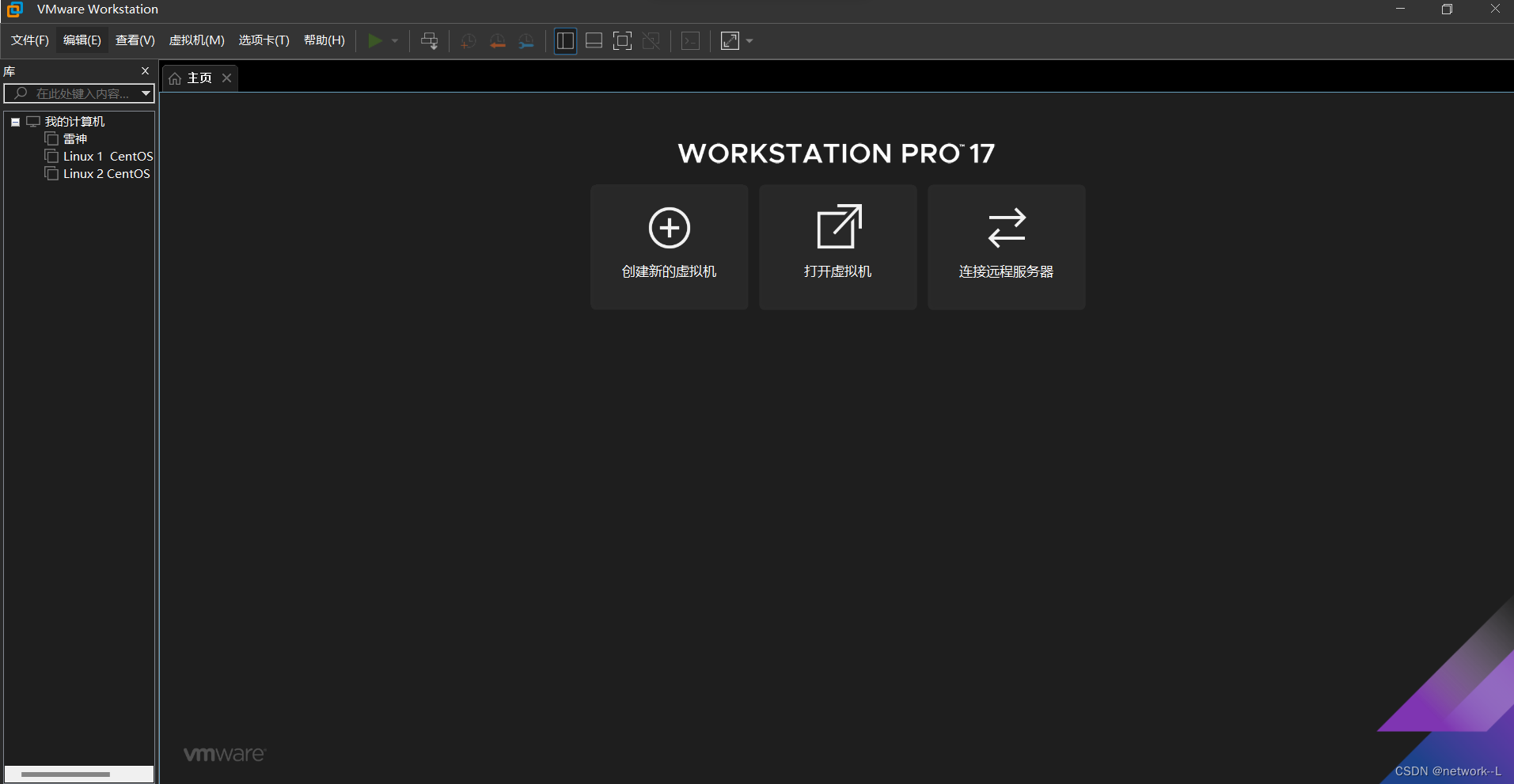The width and height of the screenshot is (1514, 784).
Task: Click 打开虚拟机 card
Action: pyautogui.click(x=838, y=247)
